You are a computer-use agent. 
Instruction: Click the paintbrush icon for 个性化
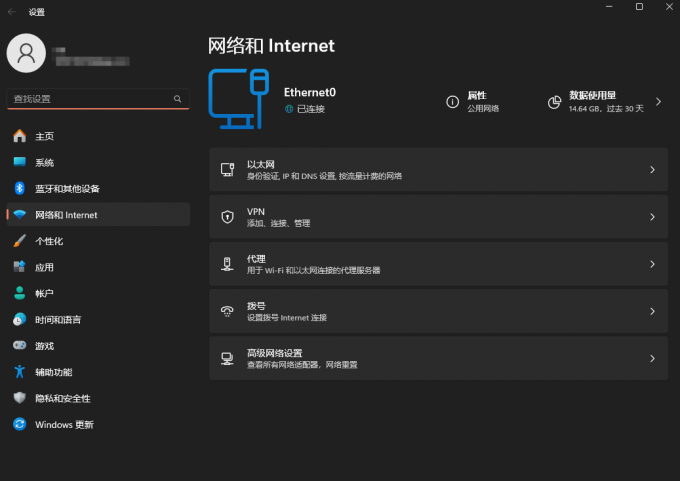click(x=20, y=241)
